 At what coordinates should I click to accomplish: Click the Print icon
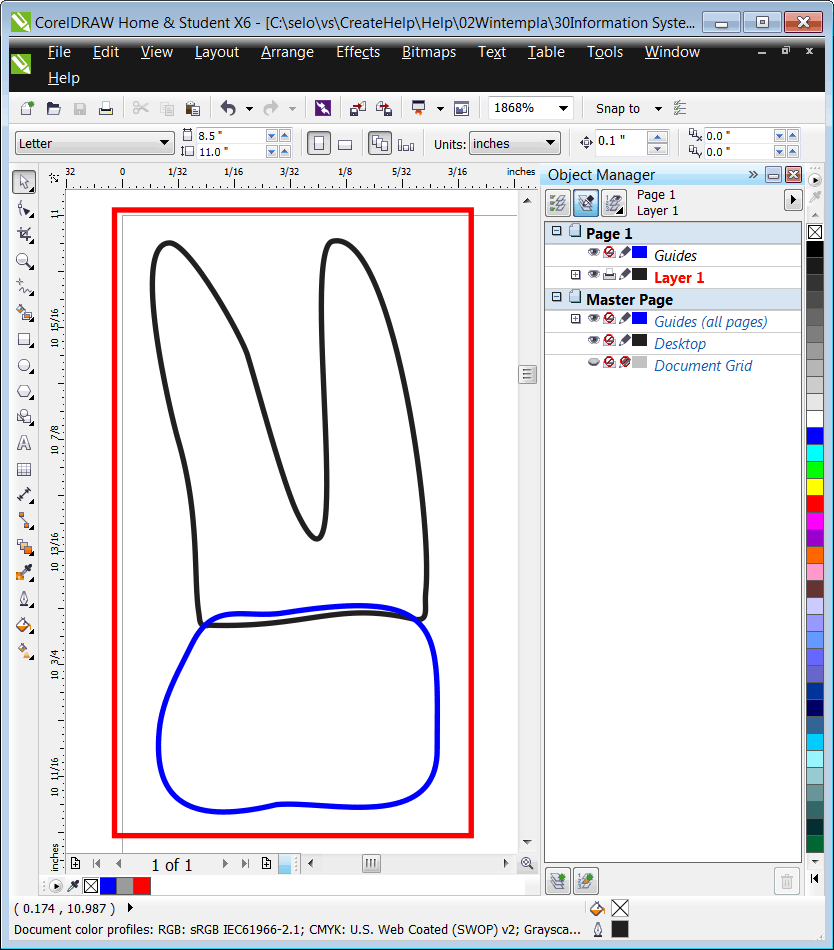tap(106, 108)
